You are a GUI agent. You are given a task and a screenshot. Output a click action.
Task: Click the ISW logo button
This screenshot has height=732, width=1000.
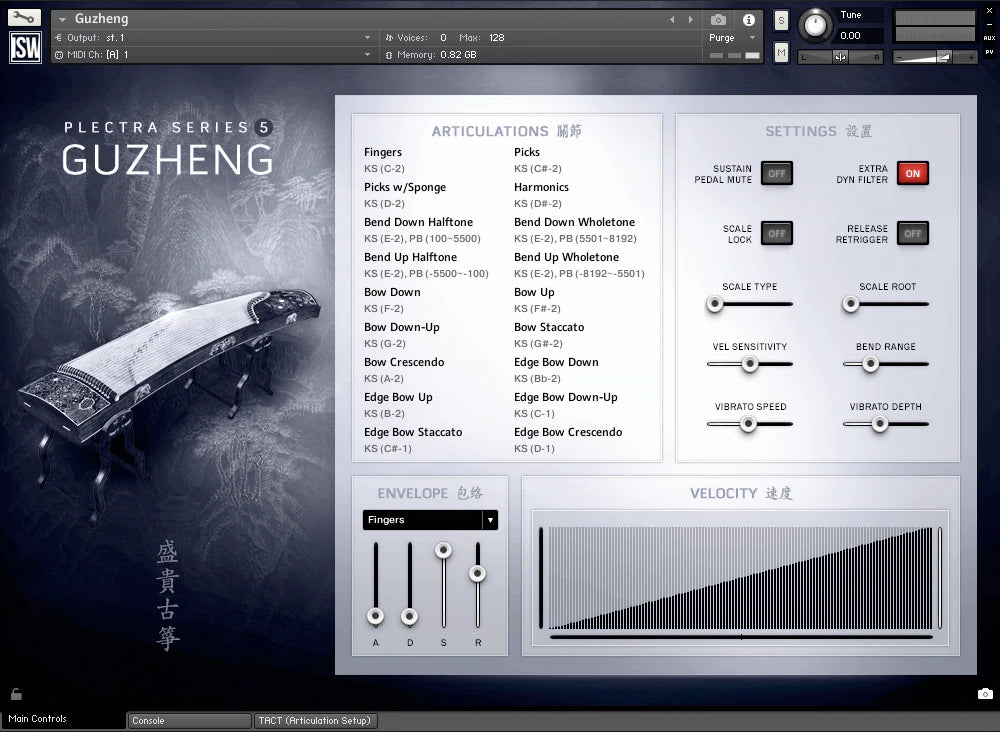click(25, 48)
